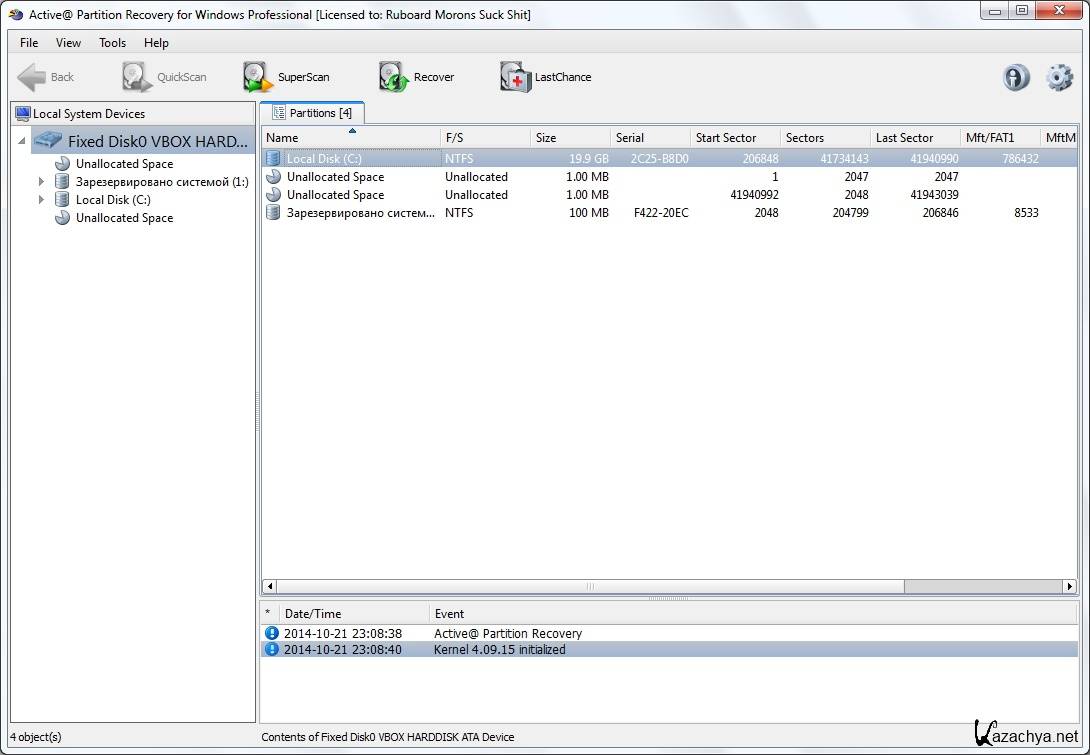Screen dimensions: 1090x755
Task: Open the Tools menu
Action: pyautogui.click(x=112, y=43)
